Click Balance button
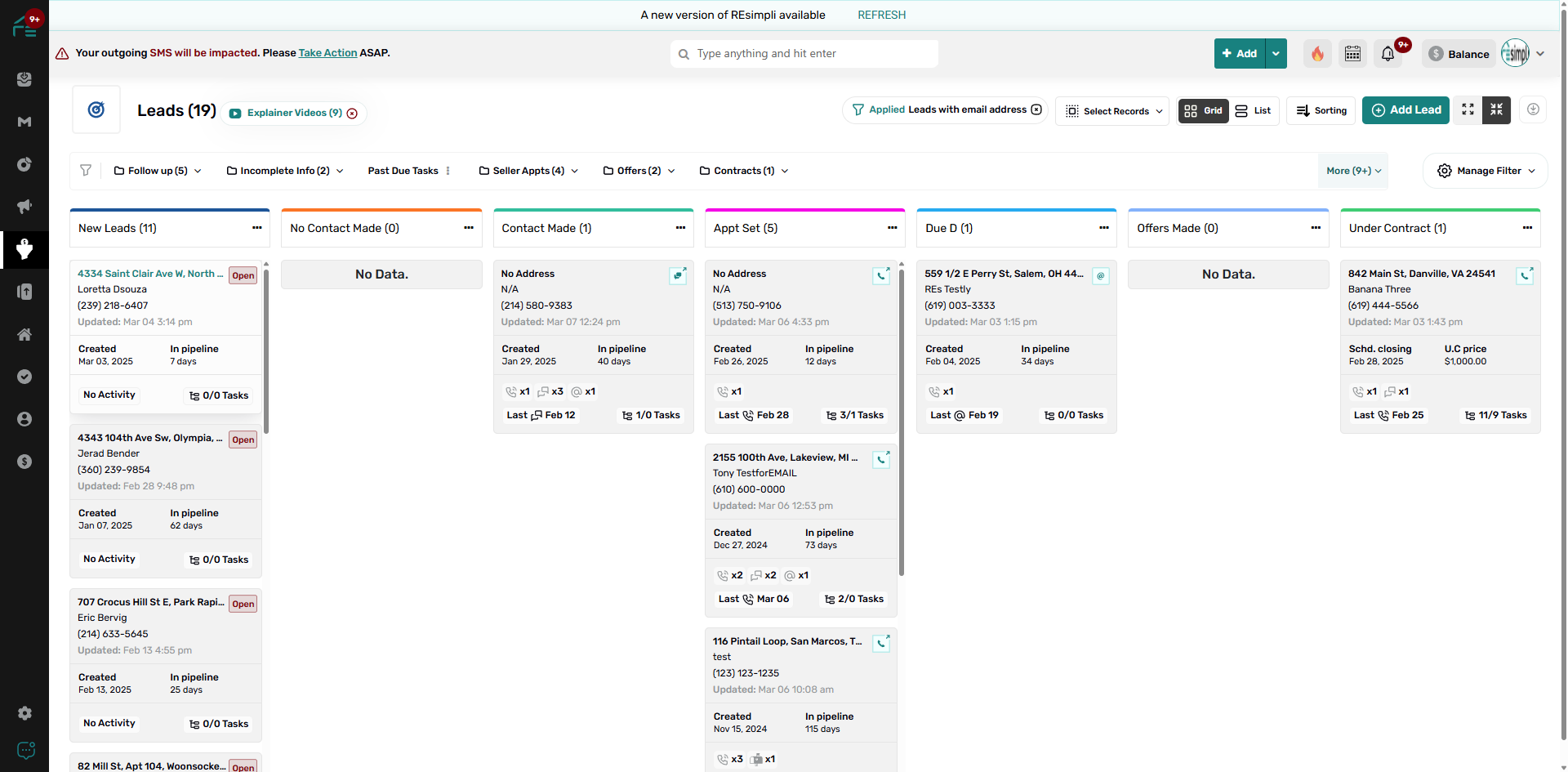This screenshot has height=772, width=1568. (1459, 54)
